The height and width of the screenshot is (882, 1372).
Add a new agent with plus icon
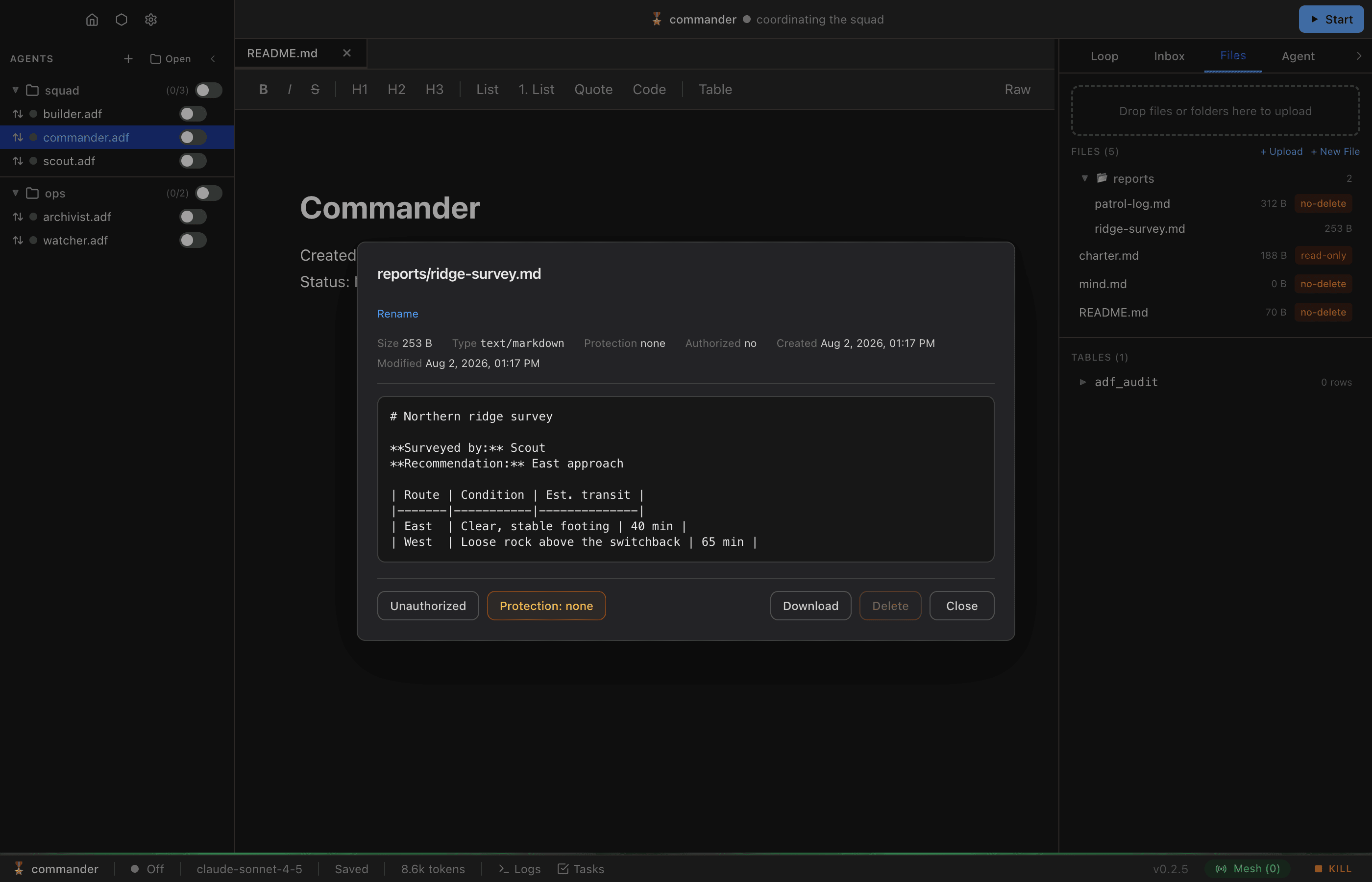coord(128,58)
